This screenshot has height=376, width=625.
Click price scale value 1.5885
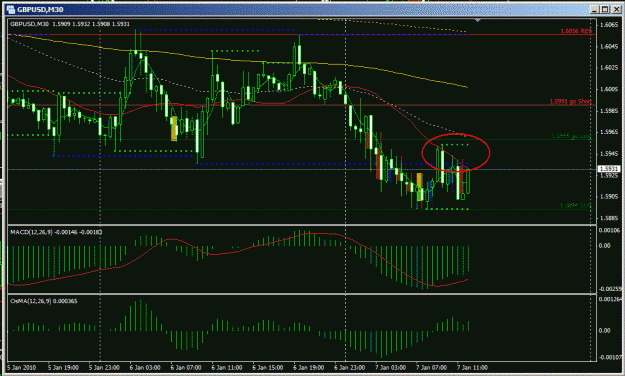(x=609, y=218)
